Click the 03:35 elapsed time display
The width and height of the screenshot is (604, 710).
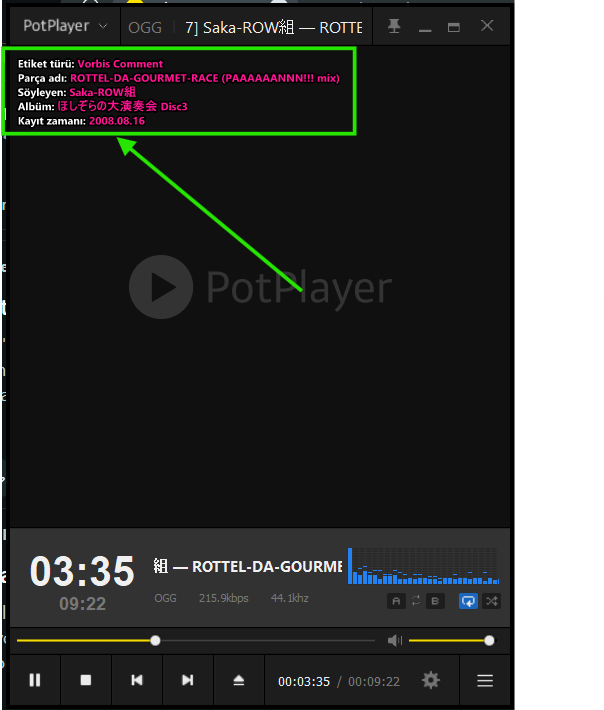tap(82, 571)
